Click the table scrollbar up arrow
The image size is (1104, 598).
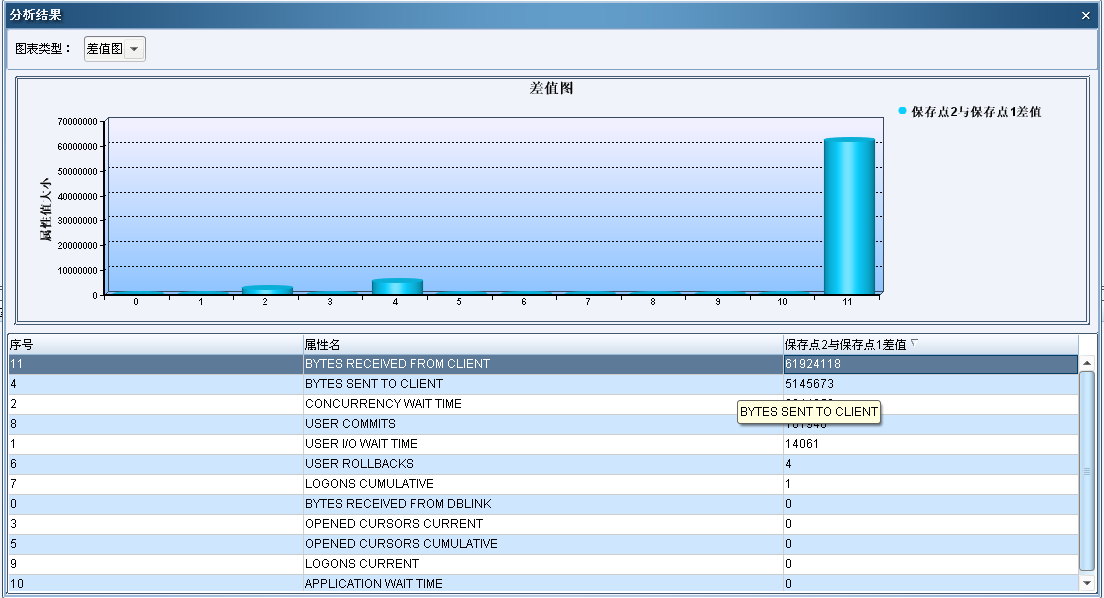click(x=1087, y=364)
